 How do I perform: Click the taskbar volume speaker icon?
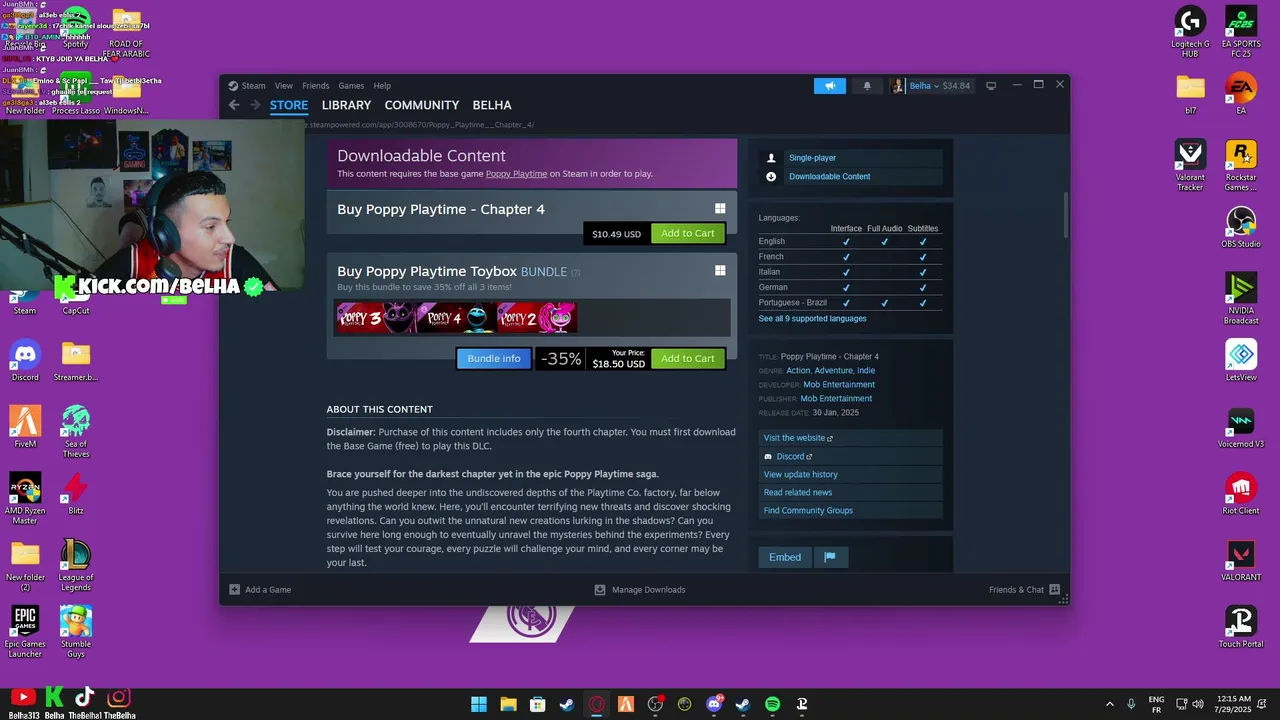(1198, 704)
